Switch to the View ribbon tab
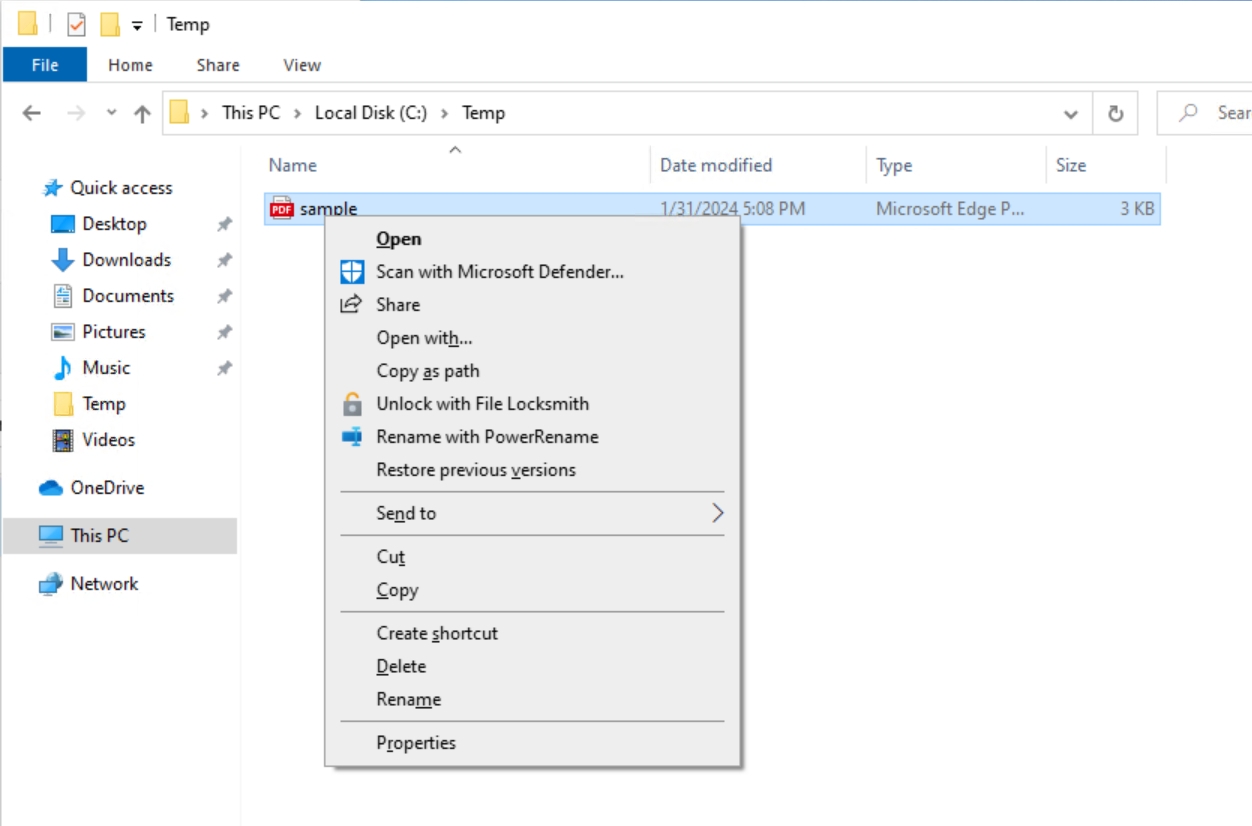1252x826 pixels. click(x=302, y=65)
